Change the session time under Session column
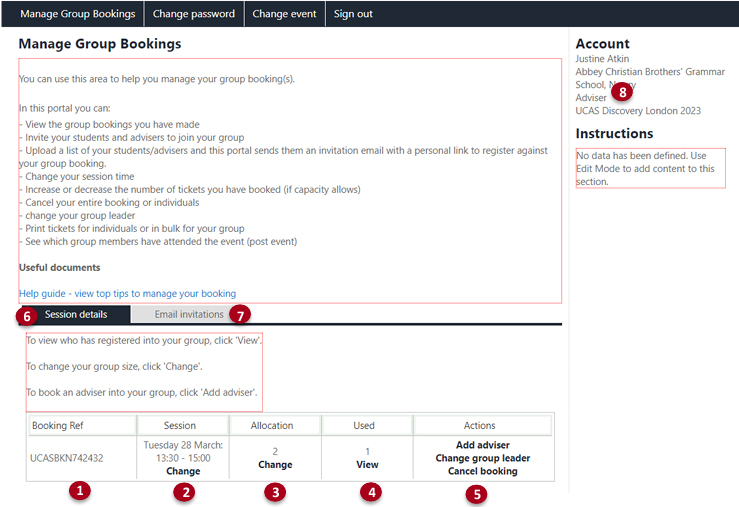This screenshot has height=507, width=739. tap(183, 471)
